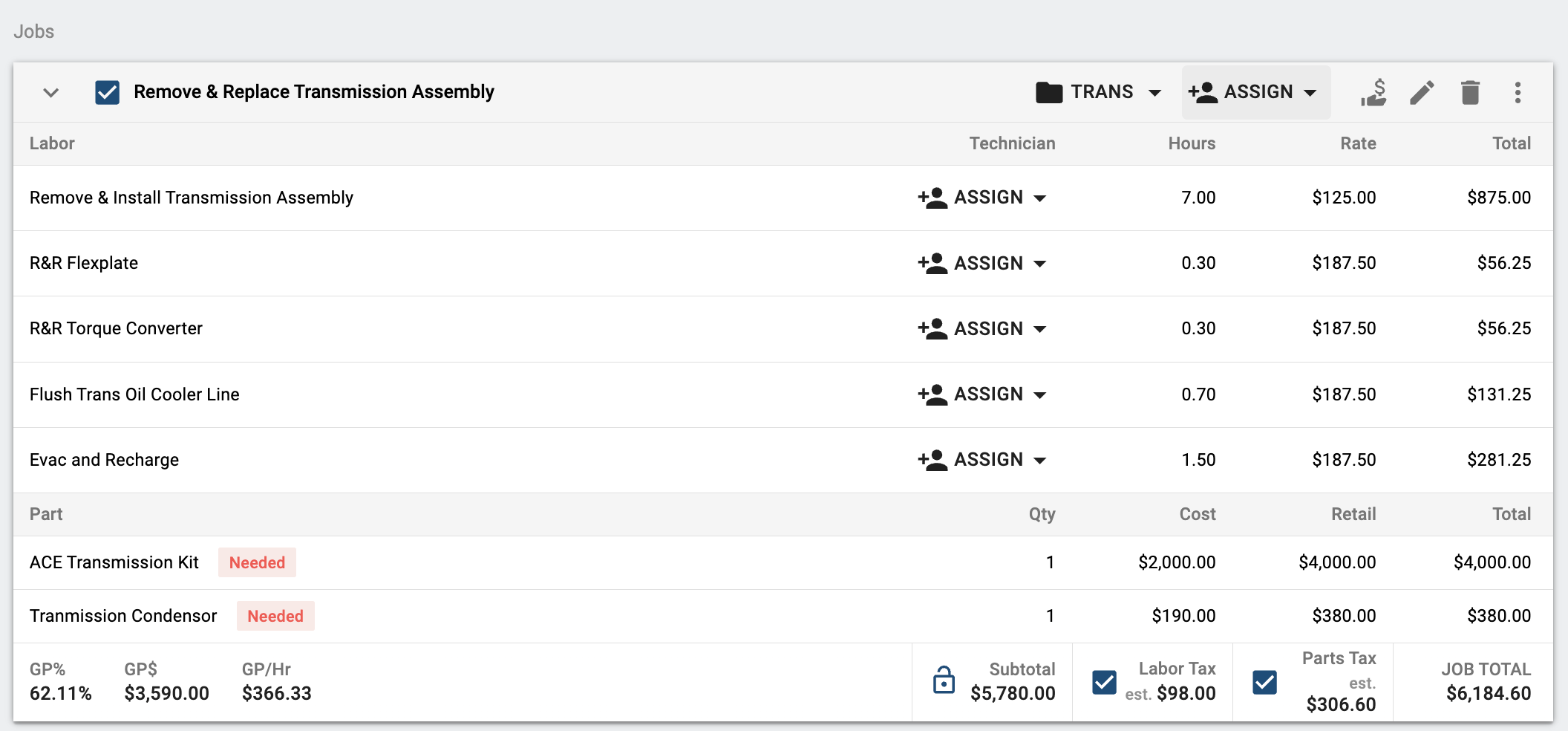The width and height of the screenshot is (1568, 731).
Task: Click the Jobs section heading
Action: click(33, 31)
